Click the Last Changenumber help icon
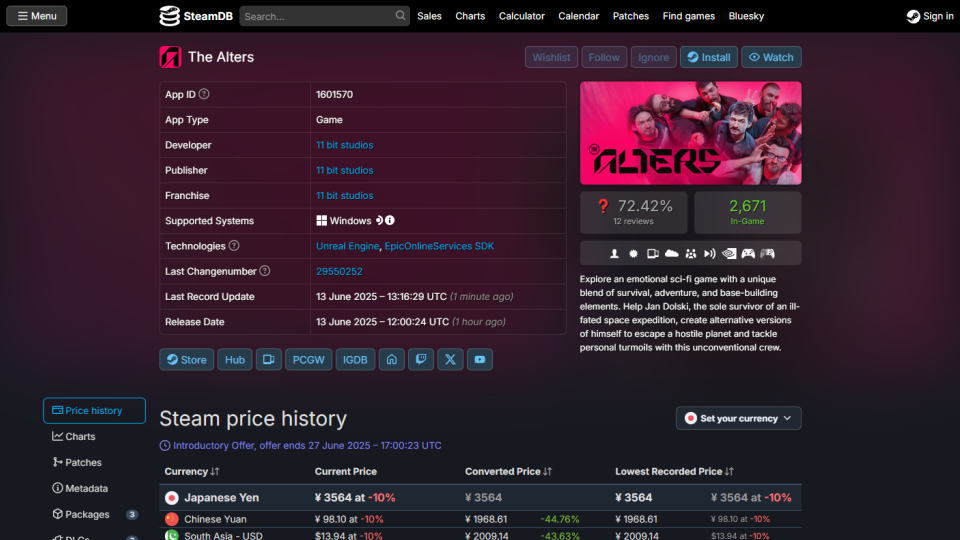 point(264,271)
